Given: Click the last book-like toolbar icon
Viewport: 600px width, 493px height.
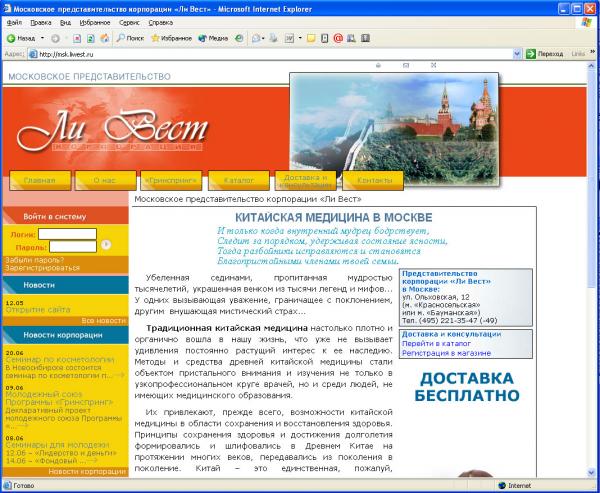Looking at the screenshot, I should 365,38.
